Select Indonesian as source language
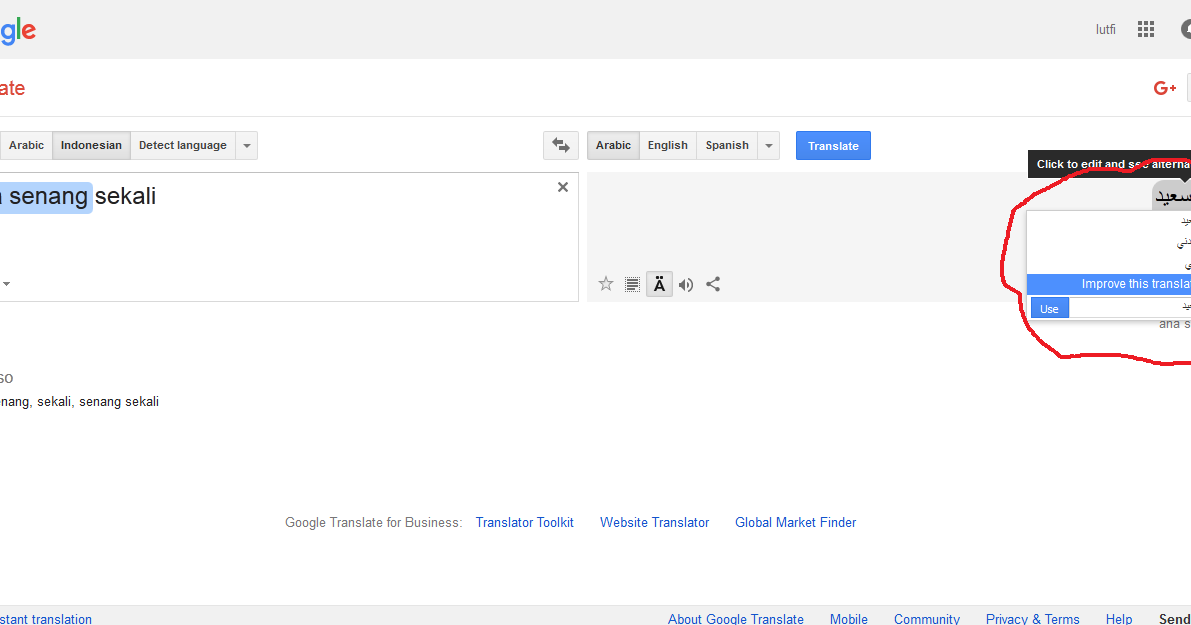1191x625 pixels. (91, 145)
